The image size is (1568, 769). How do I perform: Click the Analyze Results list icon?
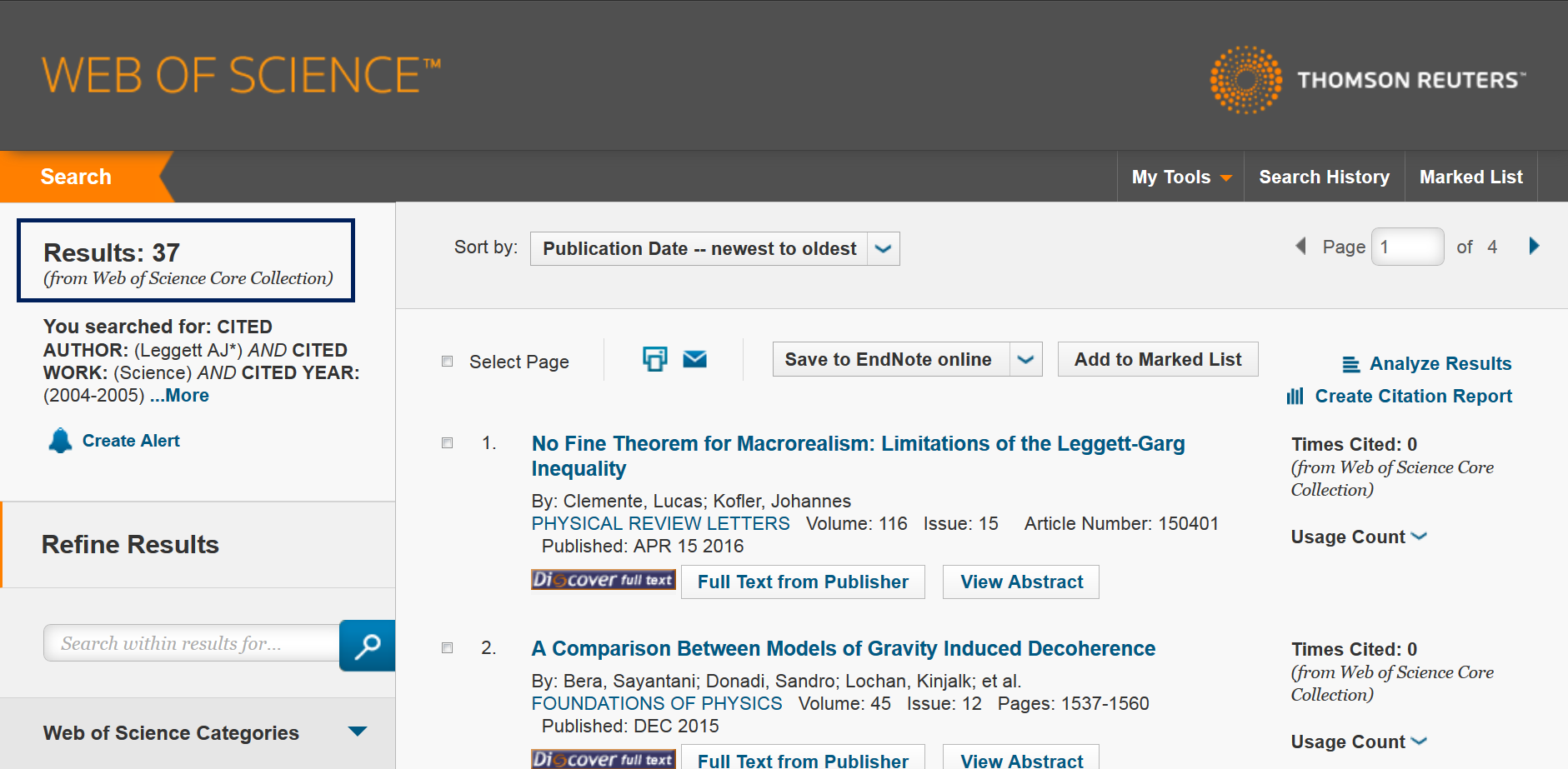pyautogui.click(x=1350, y=364)
